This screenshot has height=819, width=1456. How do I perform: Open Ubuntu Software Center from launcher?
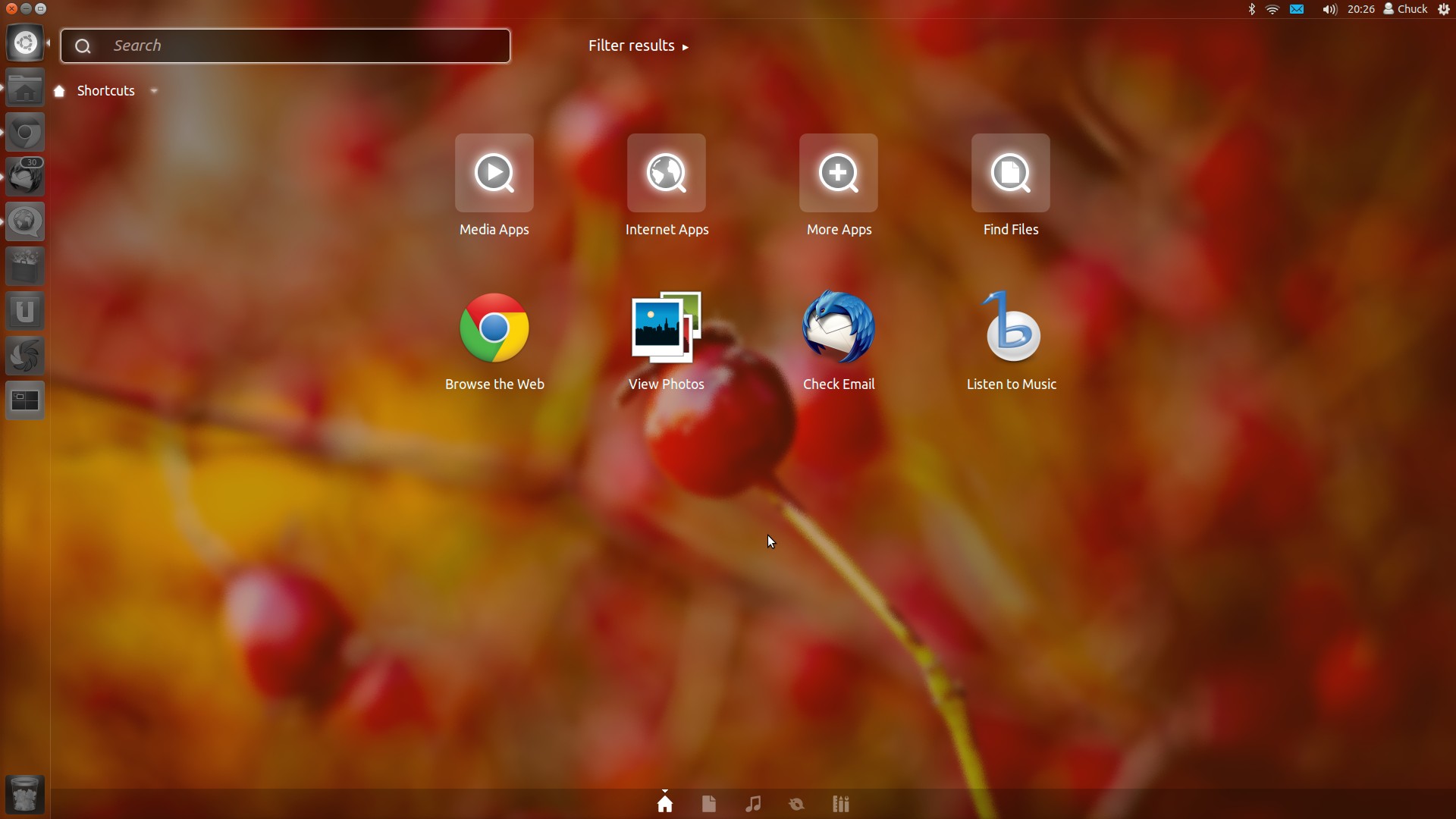click(25, 266)
